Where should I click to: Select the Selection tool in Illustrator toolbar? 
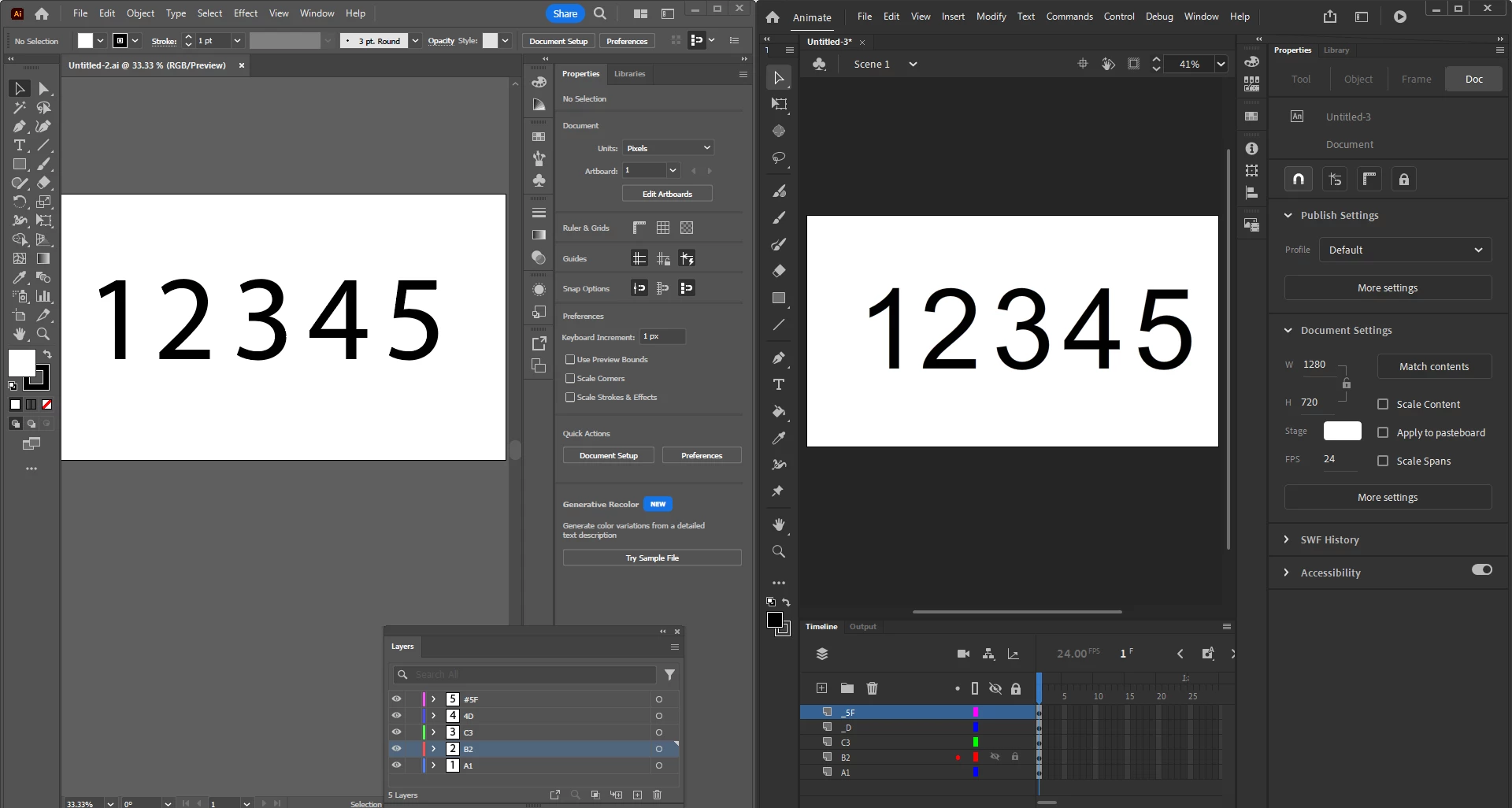(20, 88)
